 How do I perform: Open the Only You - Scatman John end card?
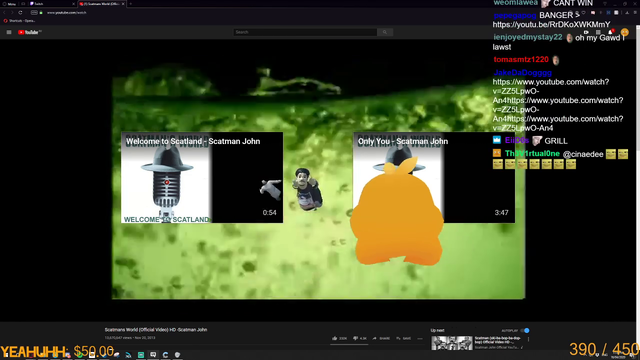[x=433, y=177]
